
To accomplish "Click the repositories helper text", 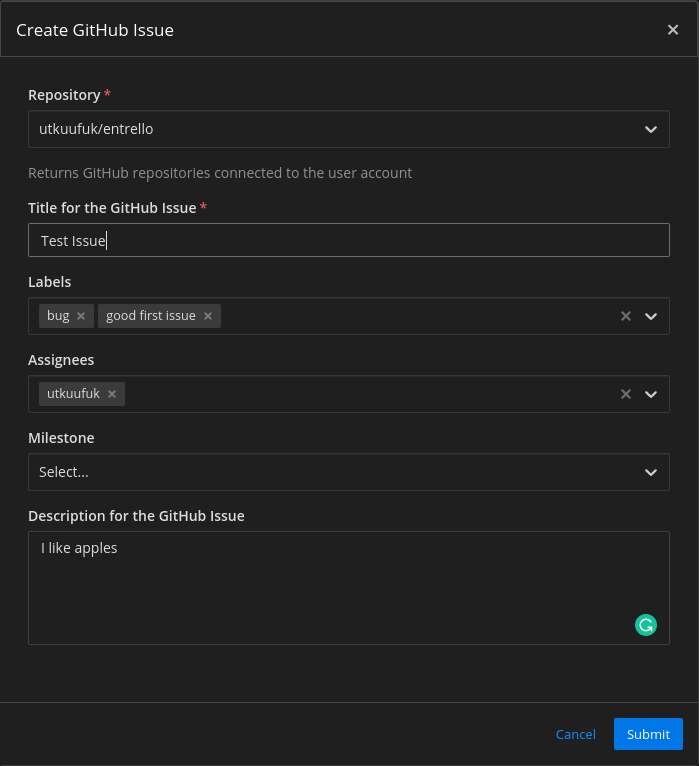I will [220, 173].
